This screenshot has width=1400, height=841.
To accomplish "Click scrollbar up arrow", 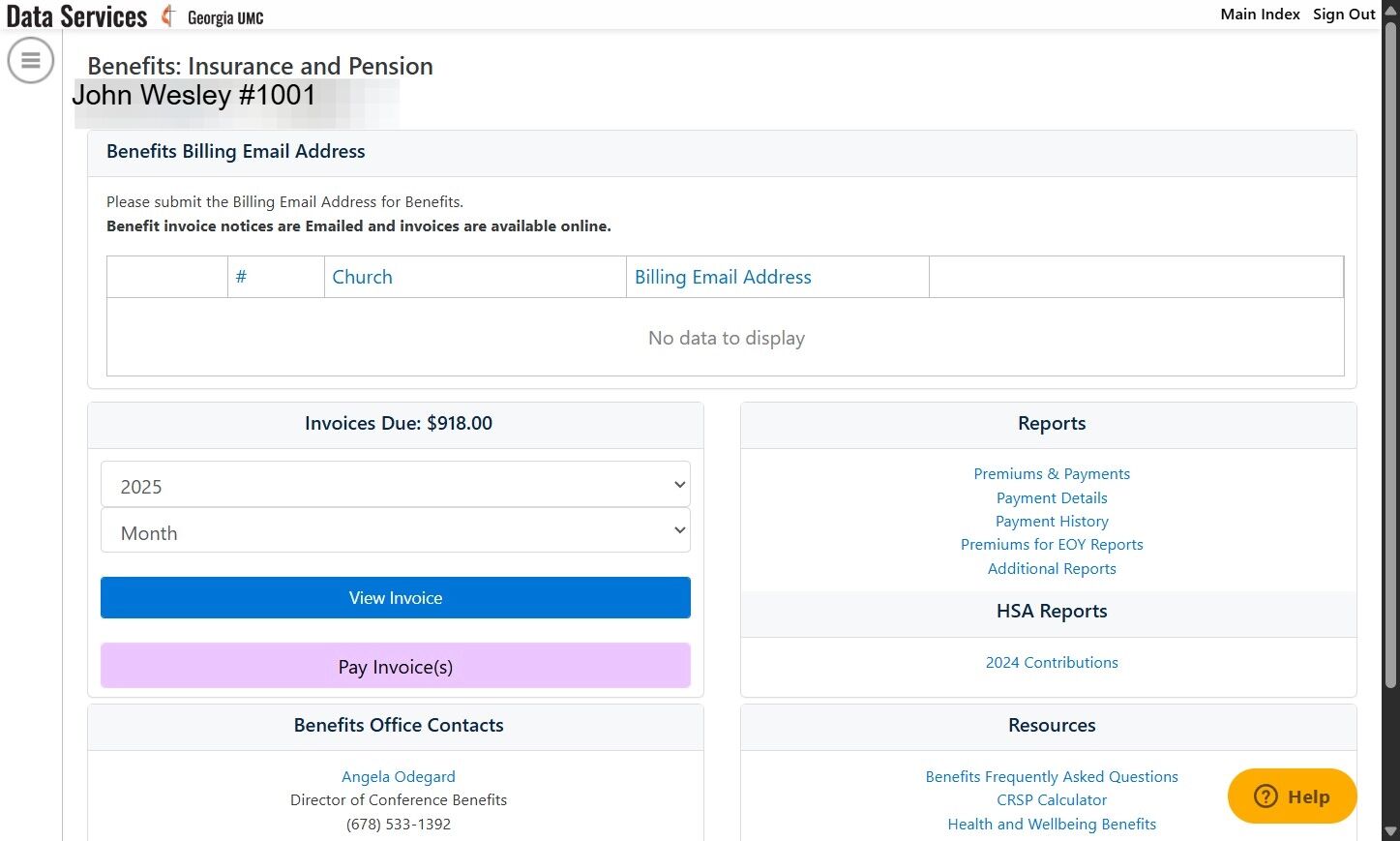I will (x=1391, y=8).
